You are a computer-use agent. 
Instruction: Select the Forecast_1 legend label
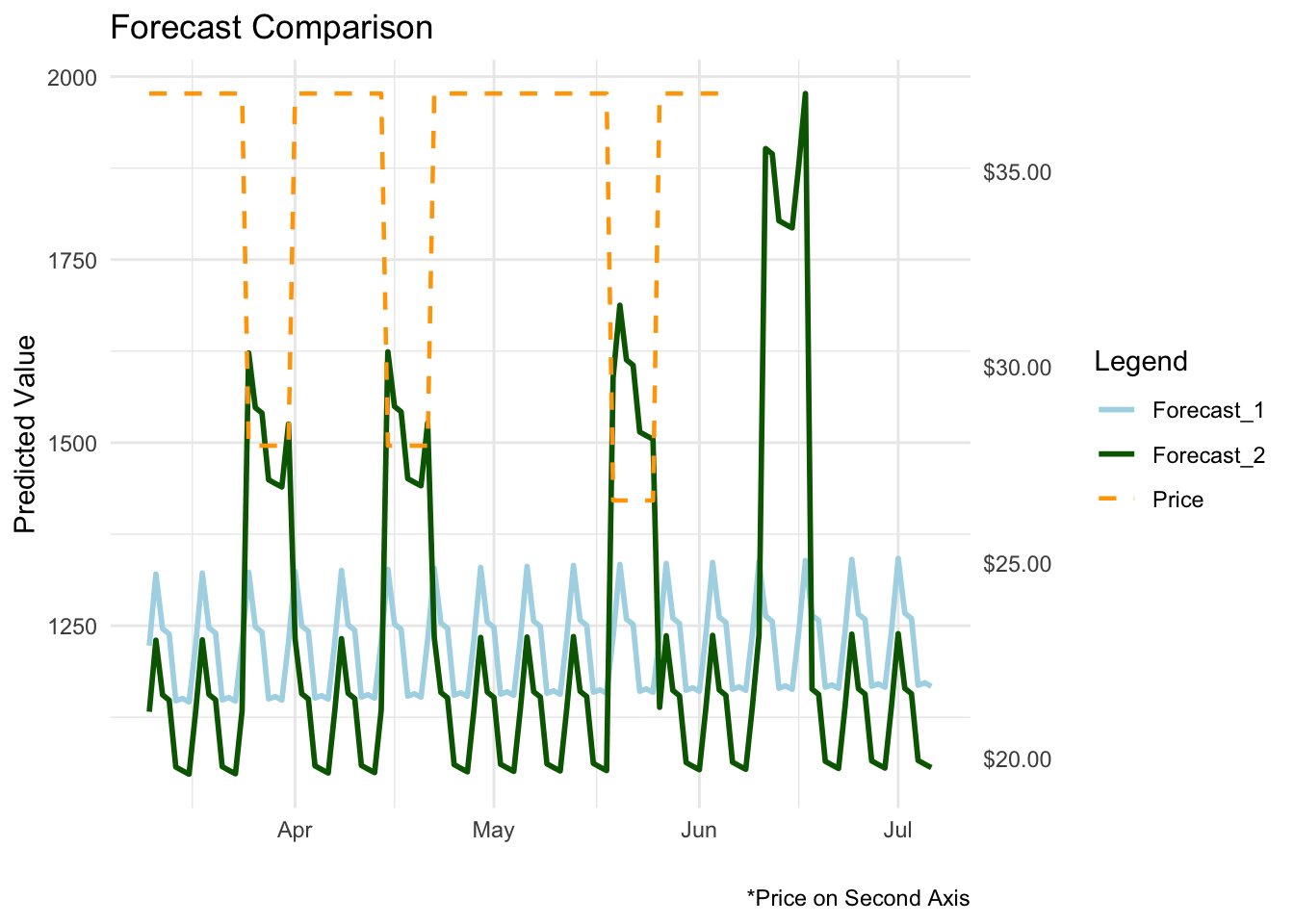1207,410
